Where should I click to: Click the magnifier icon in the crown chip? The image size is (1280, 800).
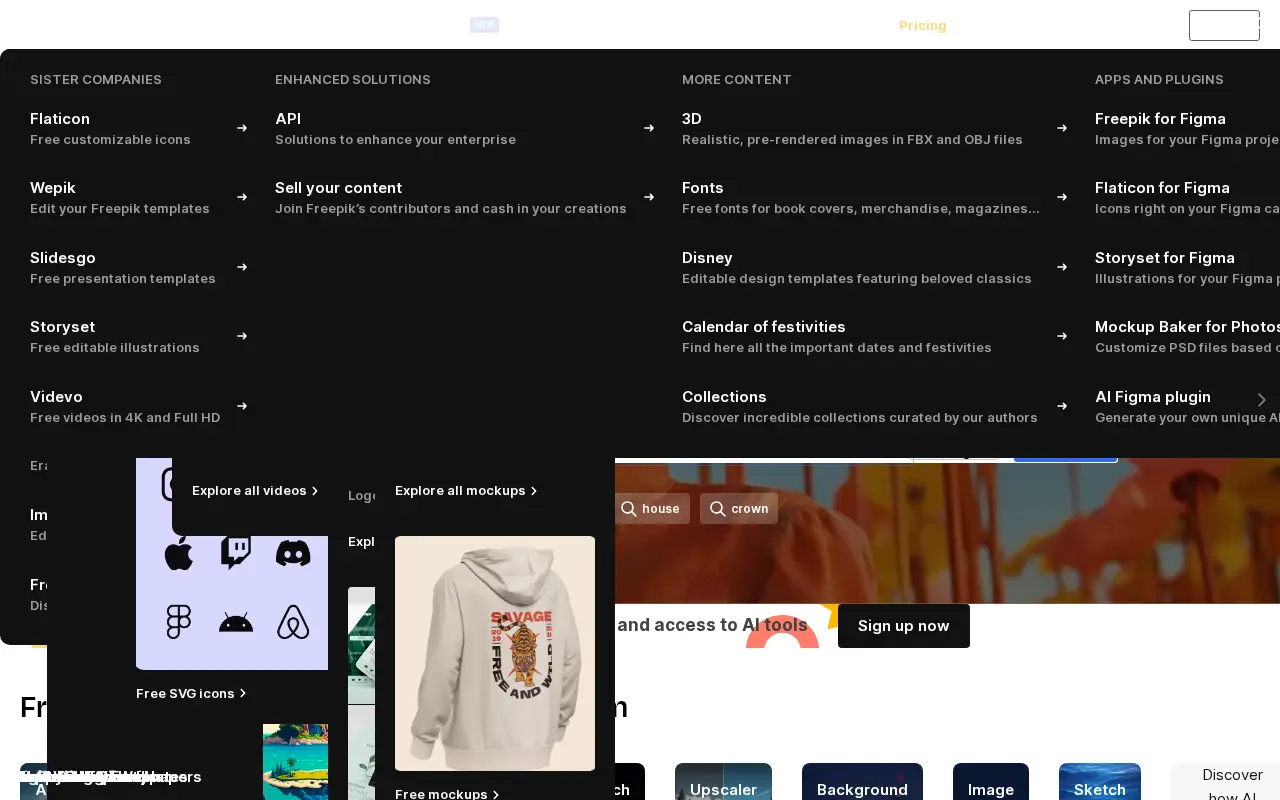tap(718, 509)
